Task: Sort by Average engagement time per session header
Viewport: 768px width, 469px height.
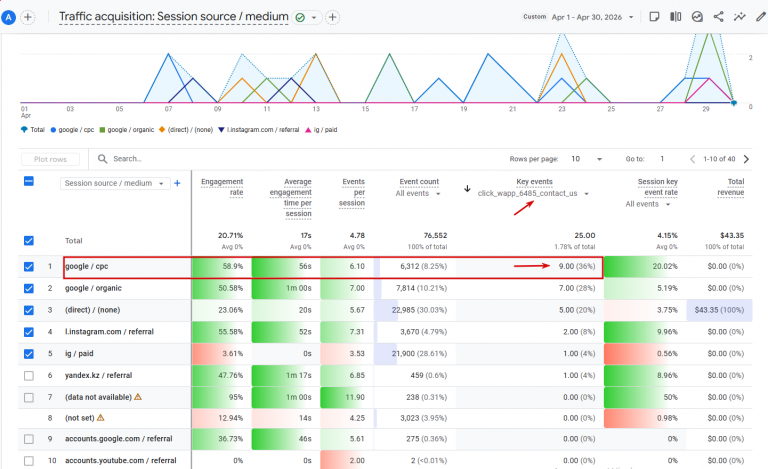Action: pyautogui.click(x=290, y=197)
